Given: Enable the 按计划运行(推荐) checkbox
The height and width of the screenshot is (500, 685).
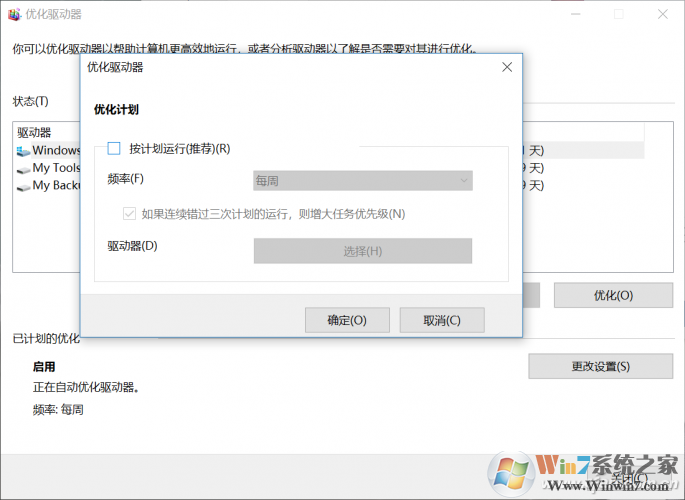Looking at the screenshot, I should 114,149.
